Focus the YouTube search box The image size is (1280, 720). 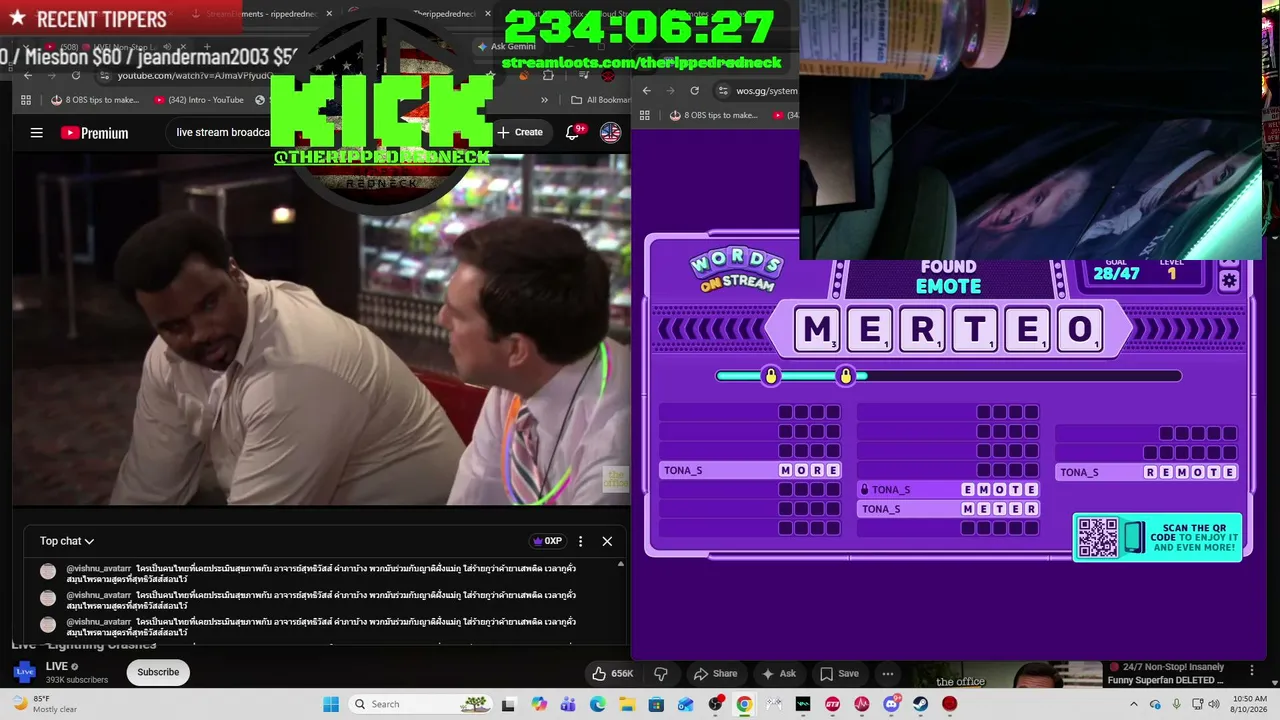coord(222,132)
